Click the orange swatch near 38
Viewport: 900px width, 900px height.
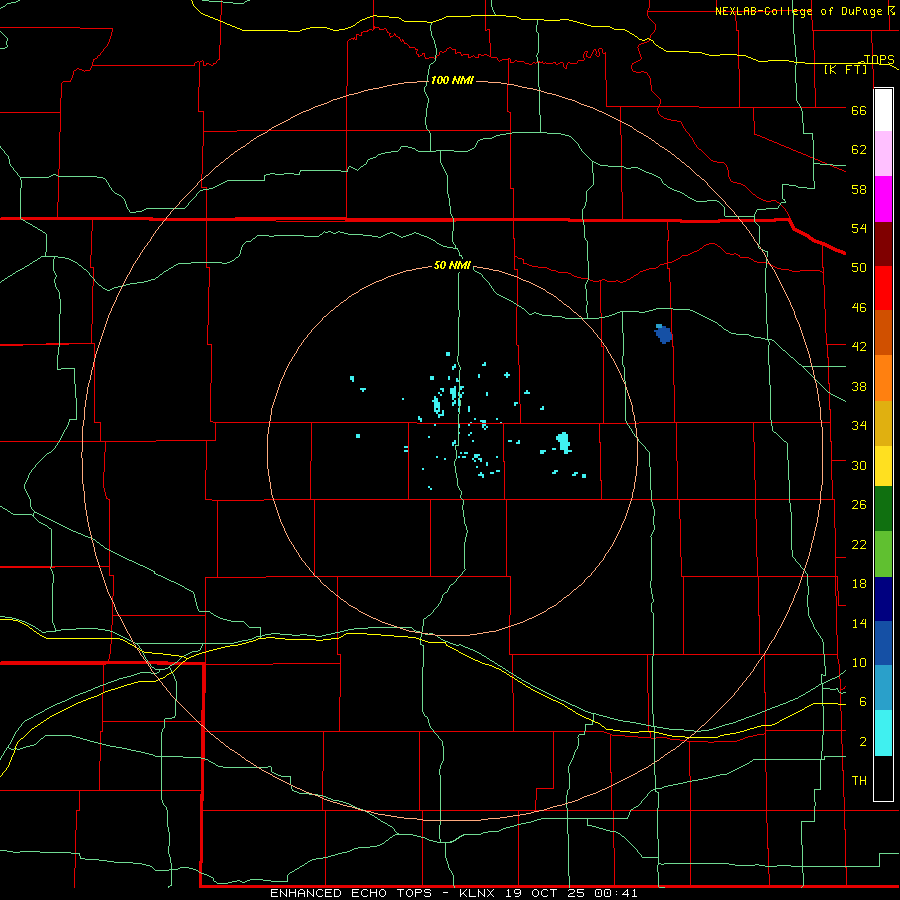(x=883, y=378)
